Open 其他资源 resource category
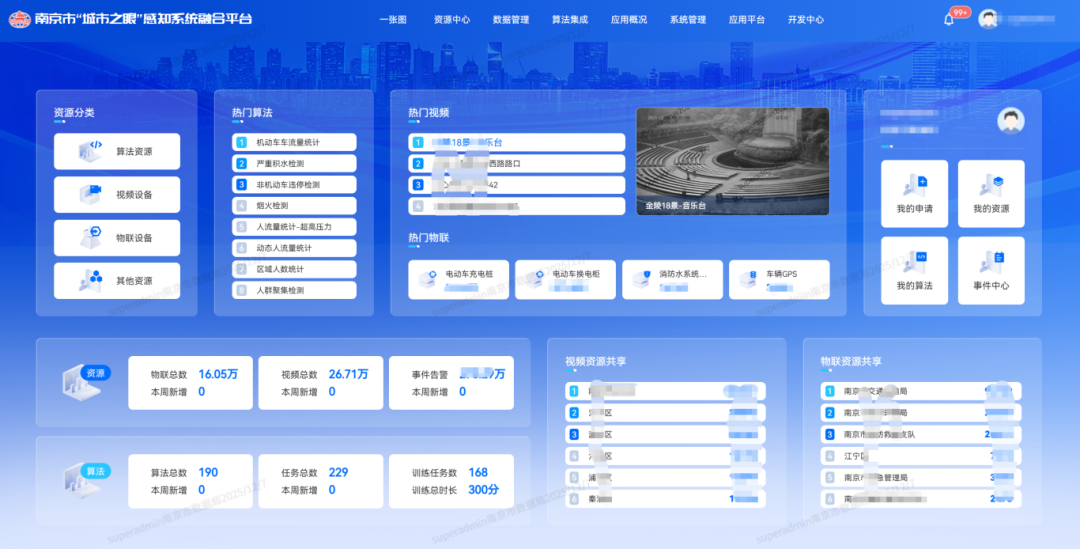1080x549 pixels. [x=117, y=281]
